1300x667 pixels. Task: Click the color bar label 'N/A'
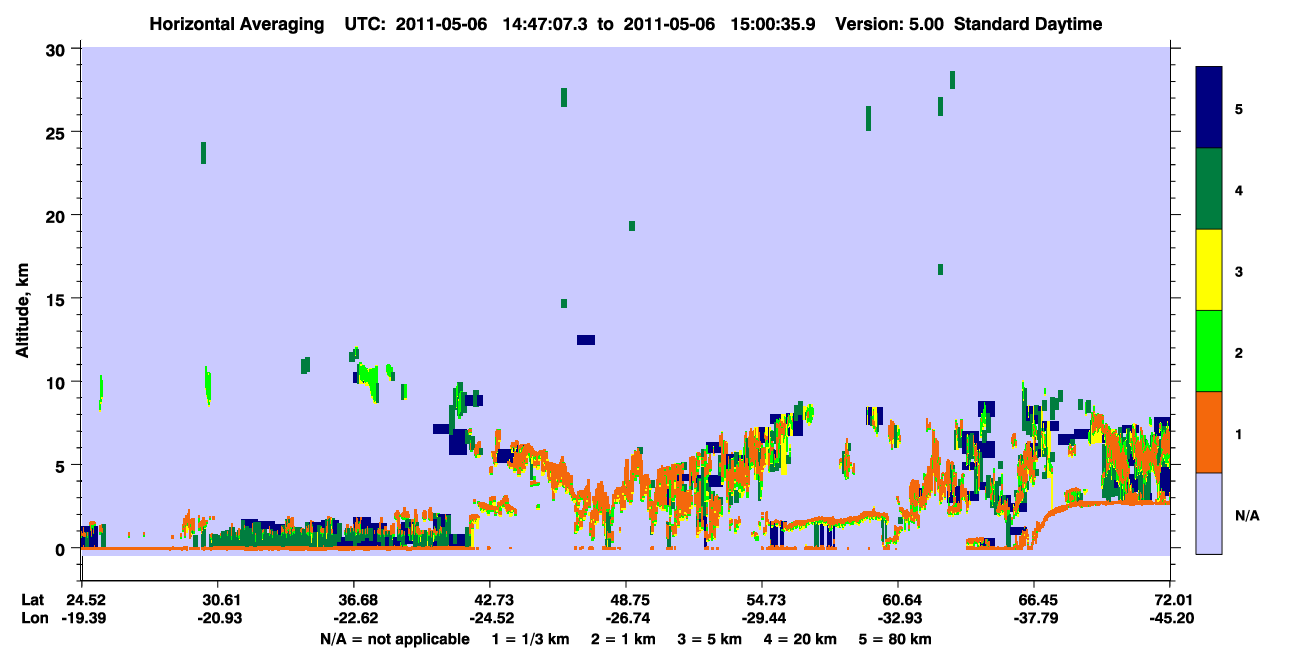pos(1246,515)
